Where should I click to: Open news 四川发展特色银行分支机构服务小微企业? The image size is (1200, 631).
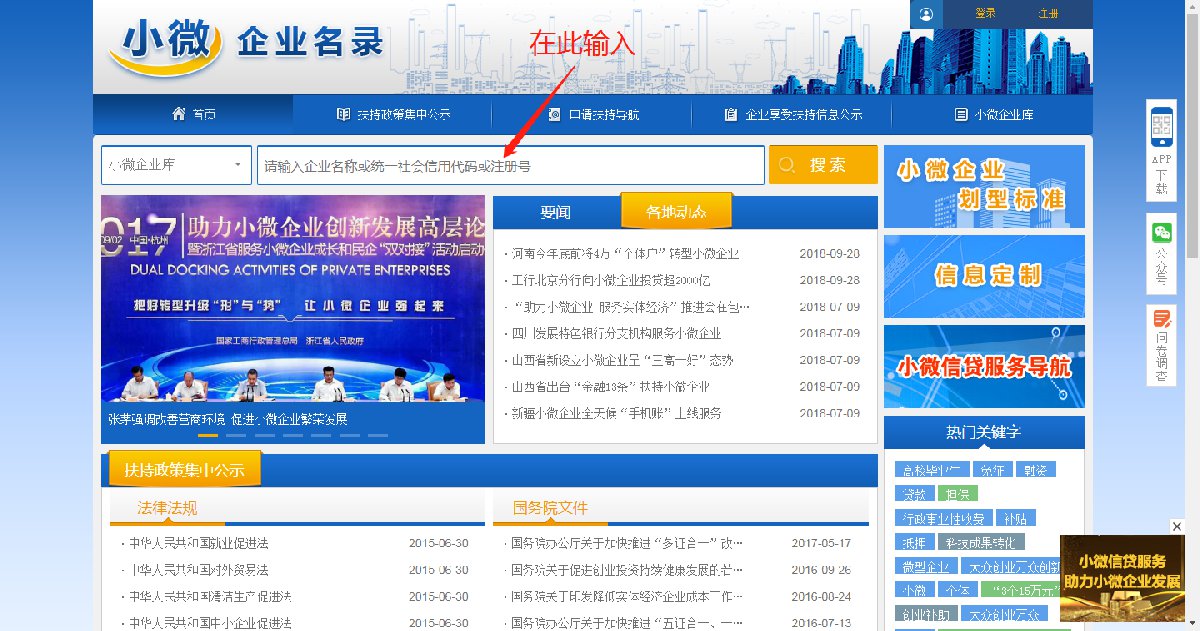(614, 333)
